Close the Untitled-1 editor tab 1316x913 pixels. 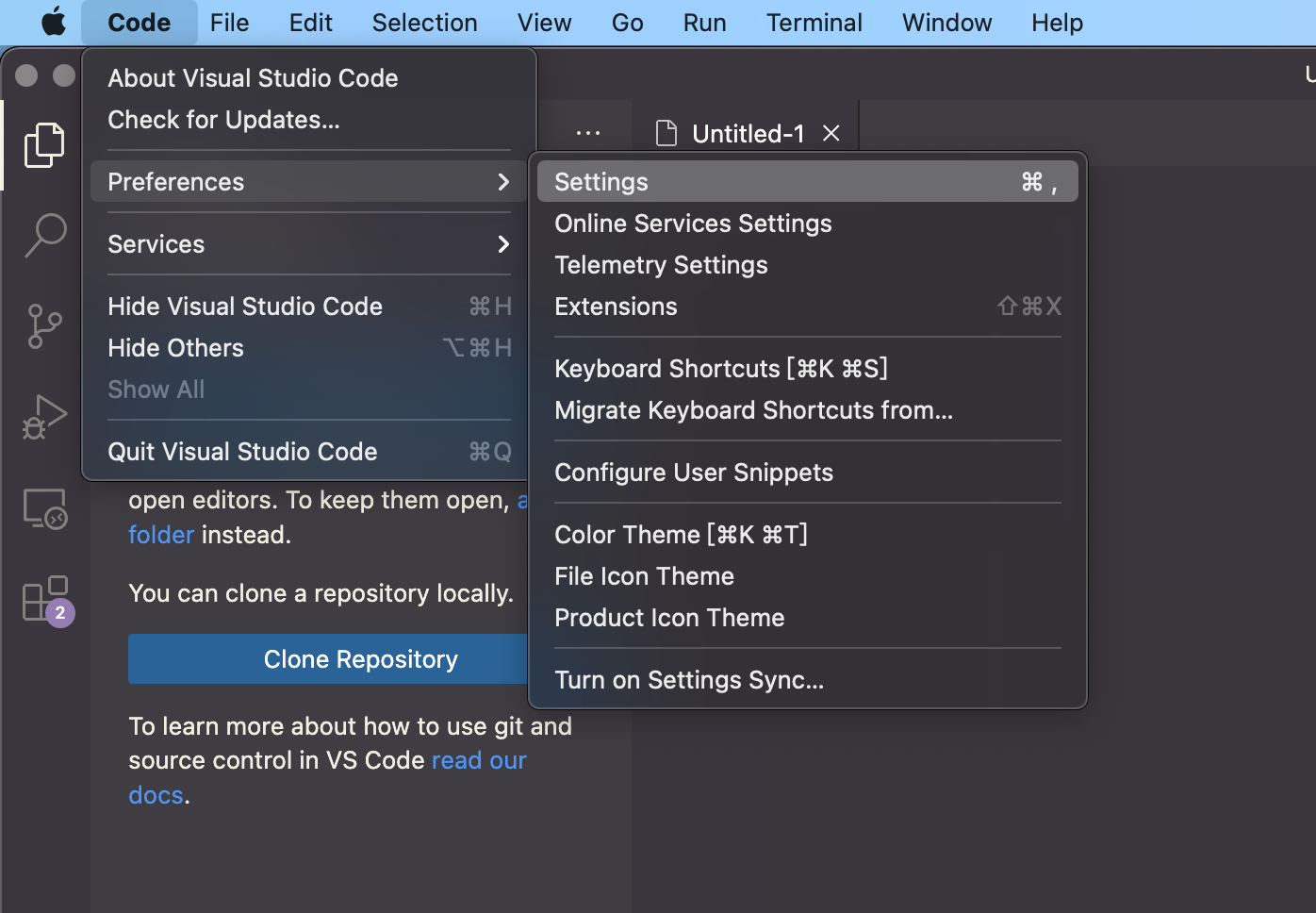coord(831,133)
